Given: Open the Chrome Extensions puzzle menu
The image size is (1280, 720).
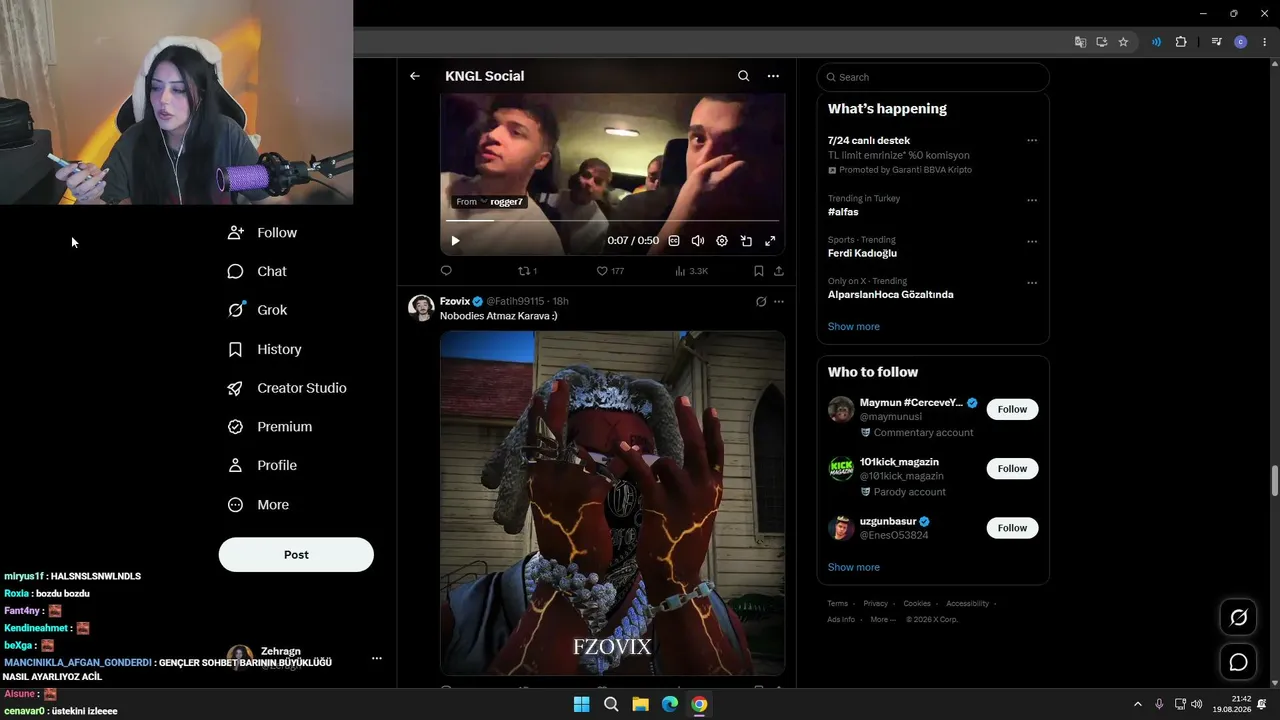Looking at the screenshot, I should tap(1181, 42).
